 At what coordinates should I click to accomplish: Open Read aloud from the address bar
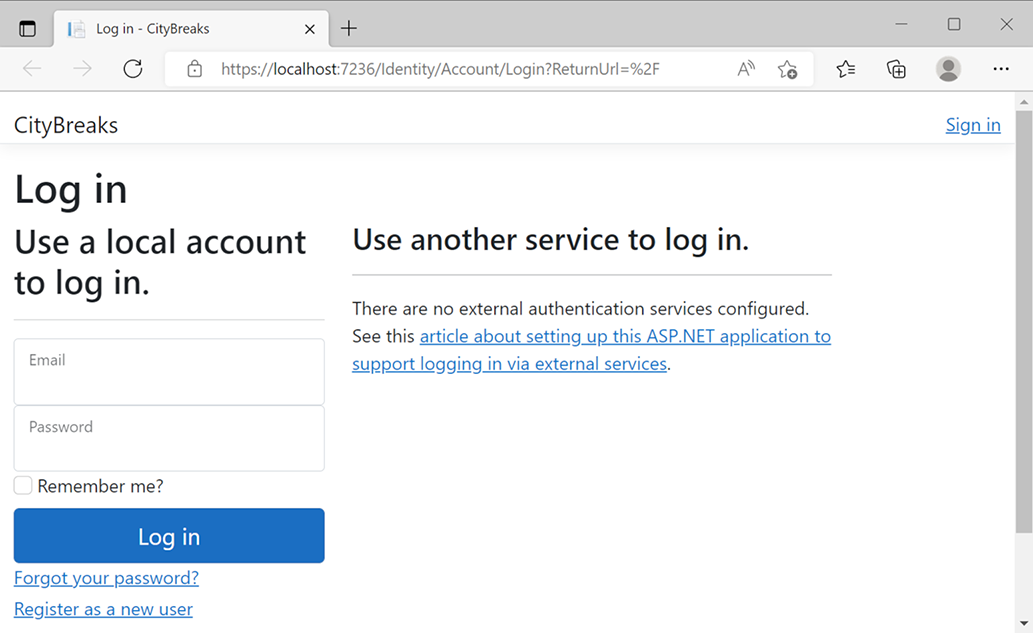point(746,69)
